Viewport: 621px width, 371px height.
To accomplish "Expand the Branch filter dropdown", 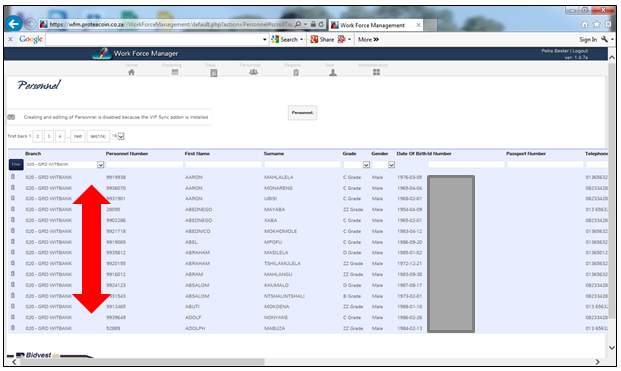I will [101, 165].
